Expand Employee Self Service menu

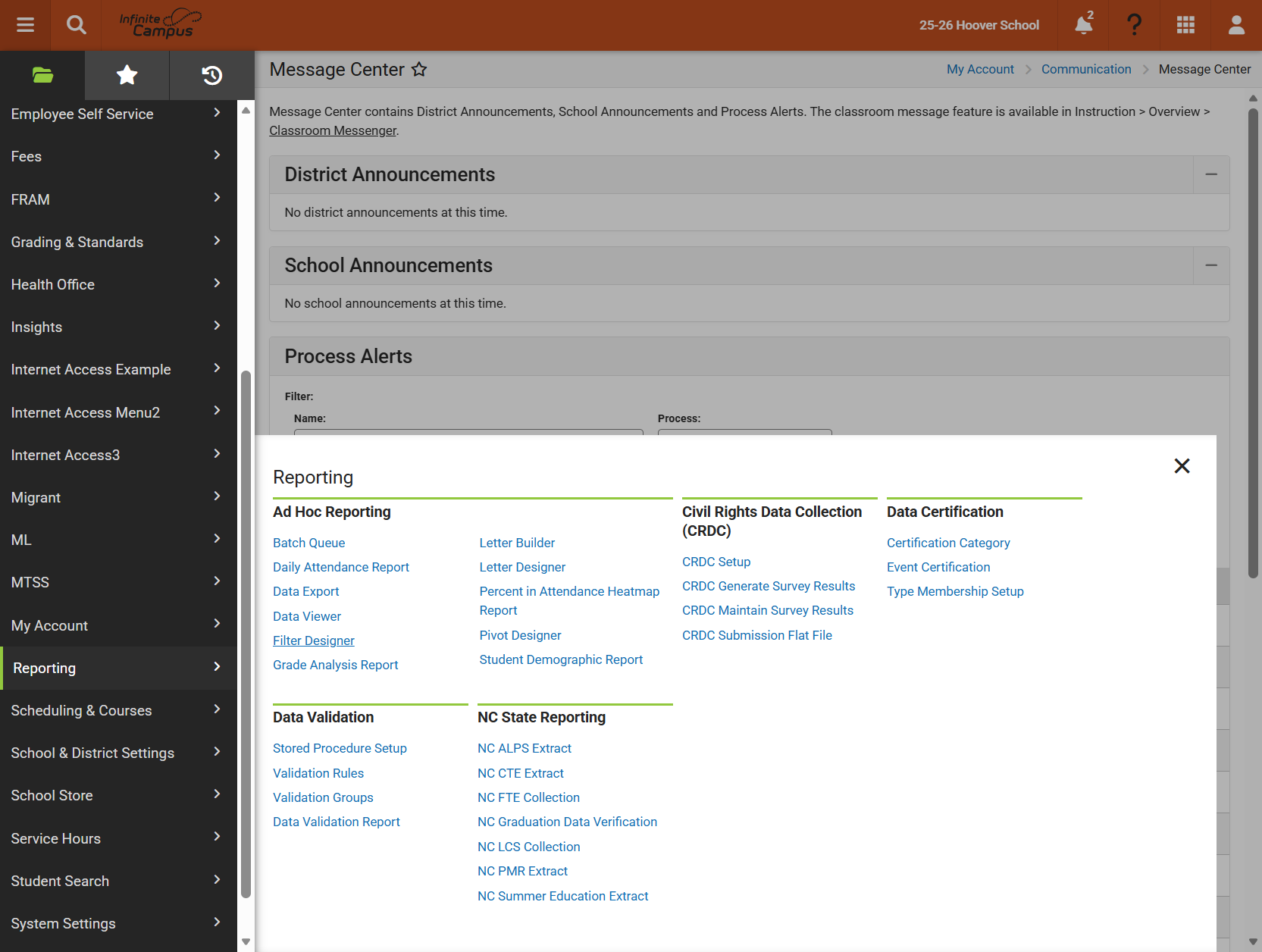[x=118, y=114]
